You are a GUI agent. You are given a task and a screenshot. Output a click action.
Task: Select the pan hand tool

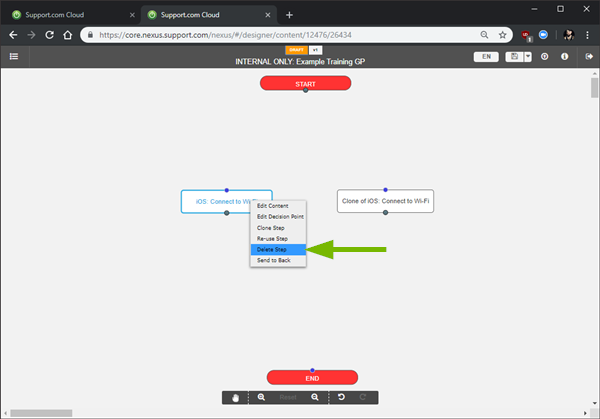coord(235,398)
